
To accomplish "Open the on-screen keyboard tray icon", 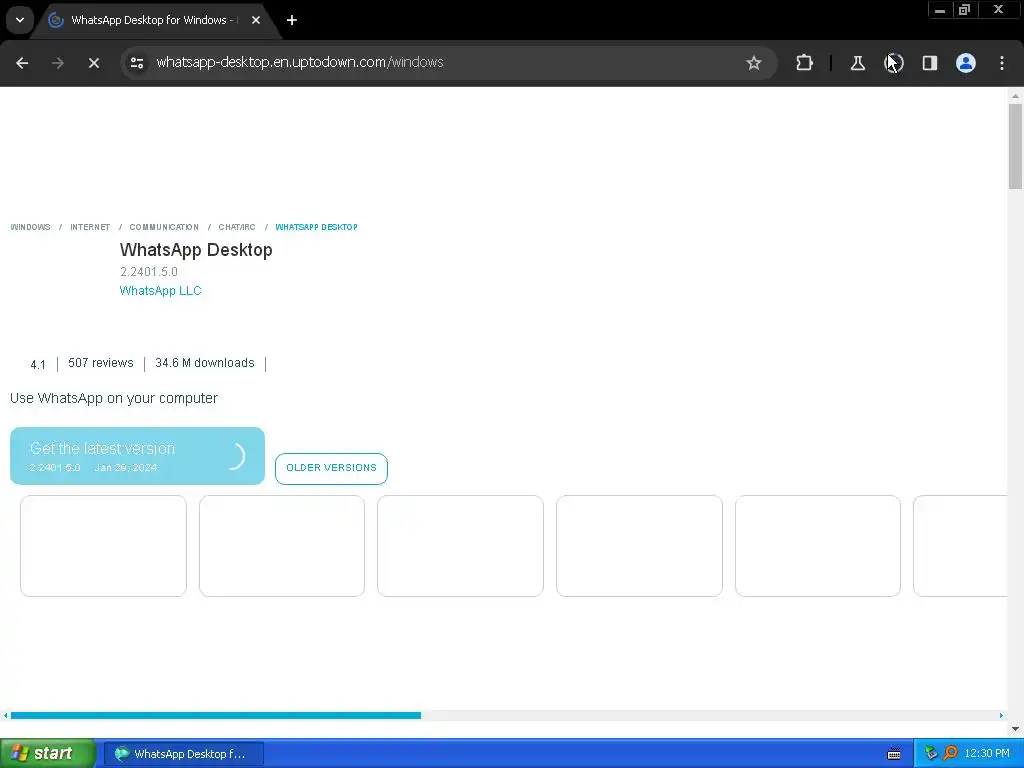I will [x=894, y=754].
